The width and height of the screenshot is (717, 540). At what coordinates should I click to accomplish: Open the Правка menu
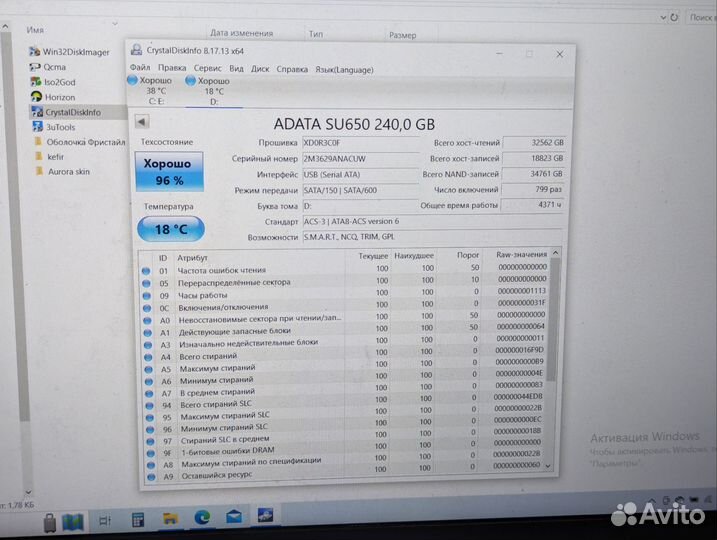[x=172, y=68]
